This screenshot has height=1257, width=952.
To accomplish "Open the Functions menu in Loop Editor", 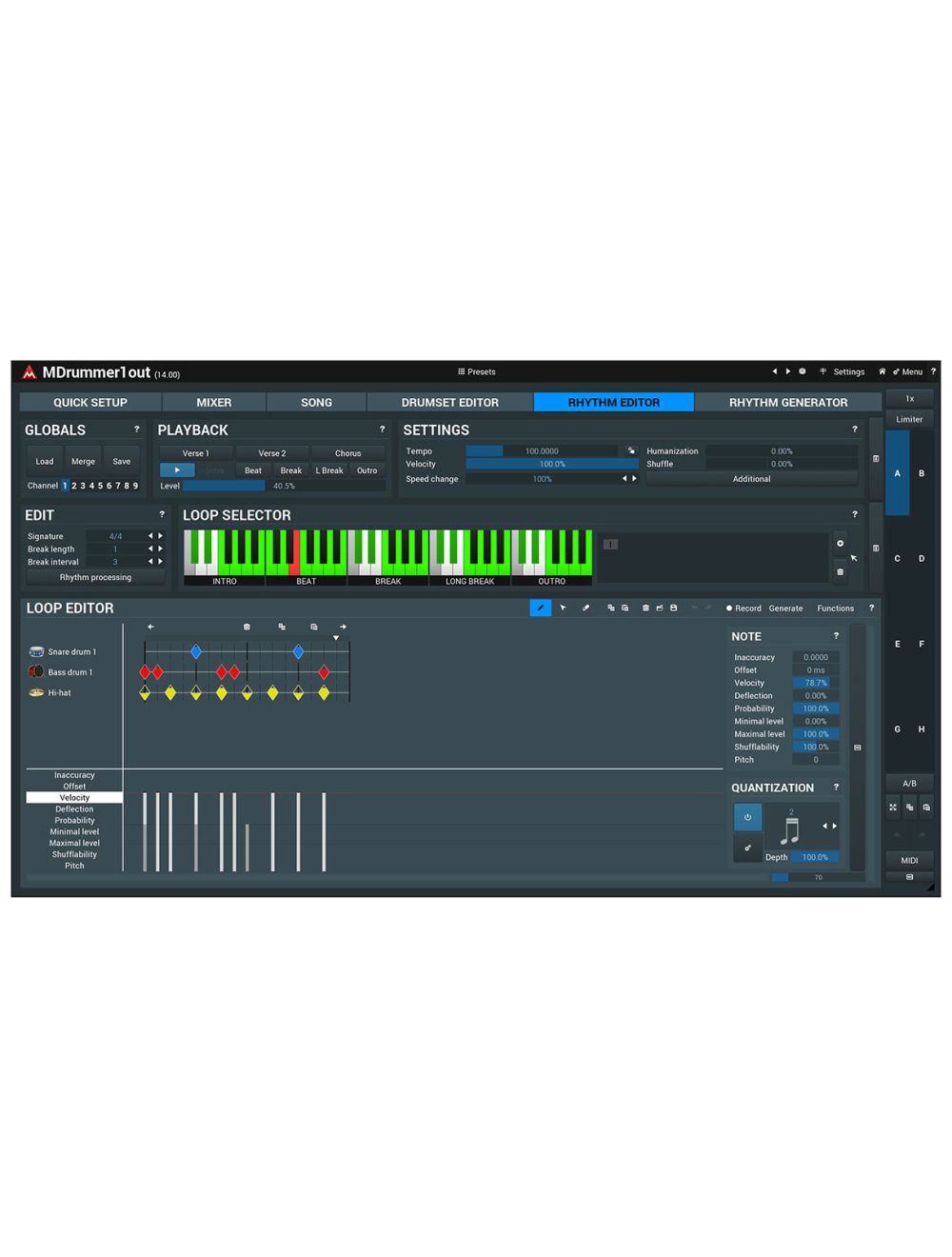I will pyautogui.click(x=835, y=608).
